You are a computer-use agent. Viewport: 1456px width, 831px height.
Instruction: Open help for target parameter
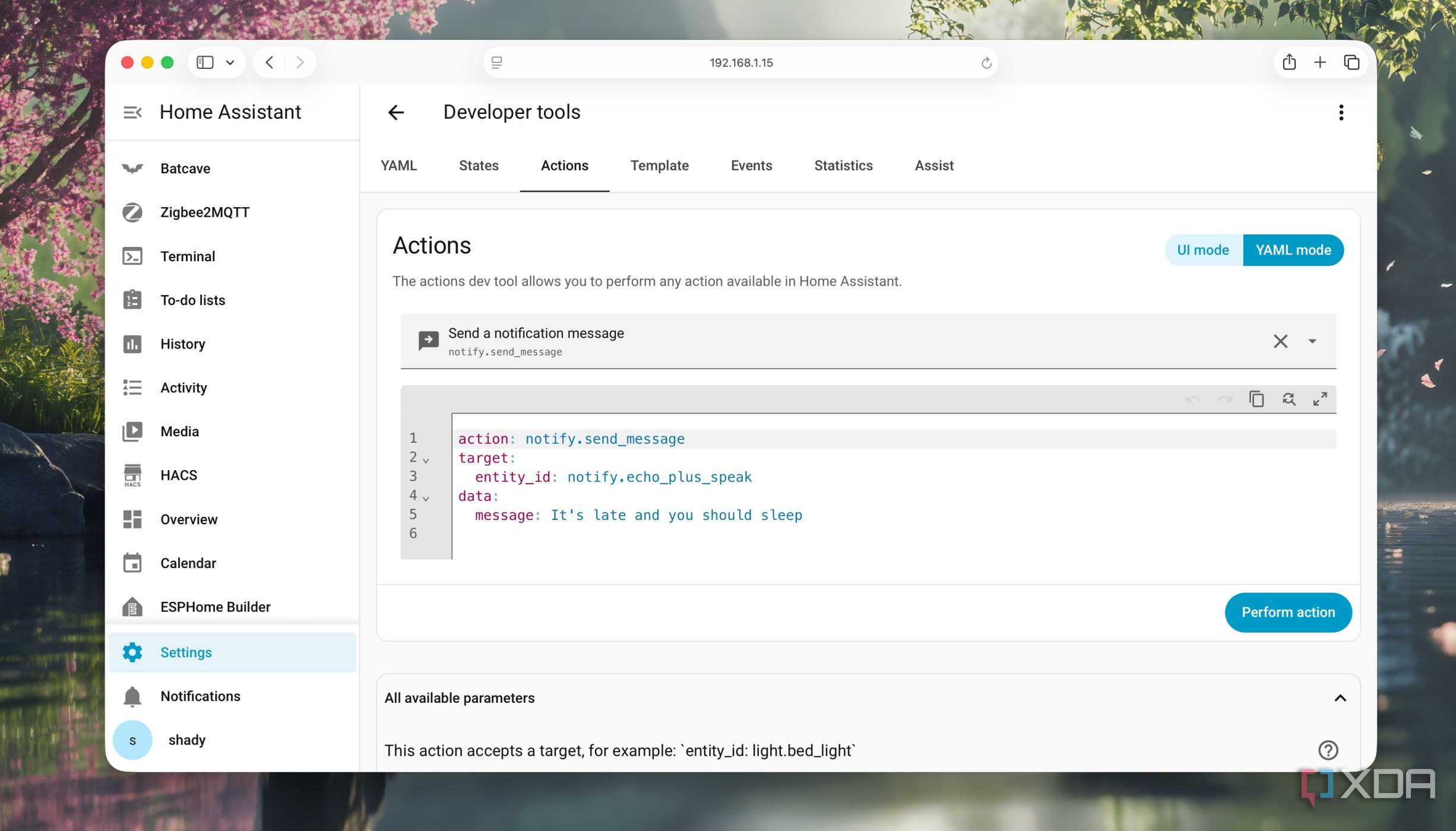tap(1328, 750)
